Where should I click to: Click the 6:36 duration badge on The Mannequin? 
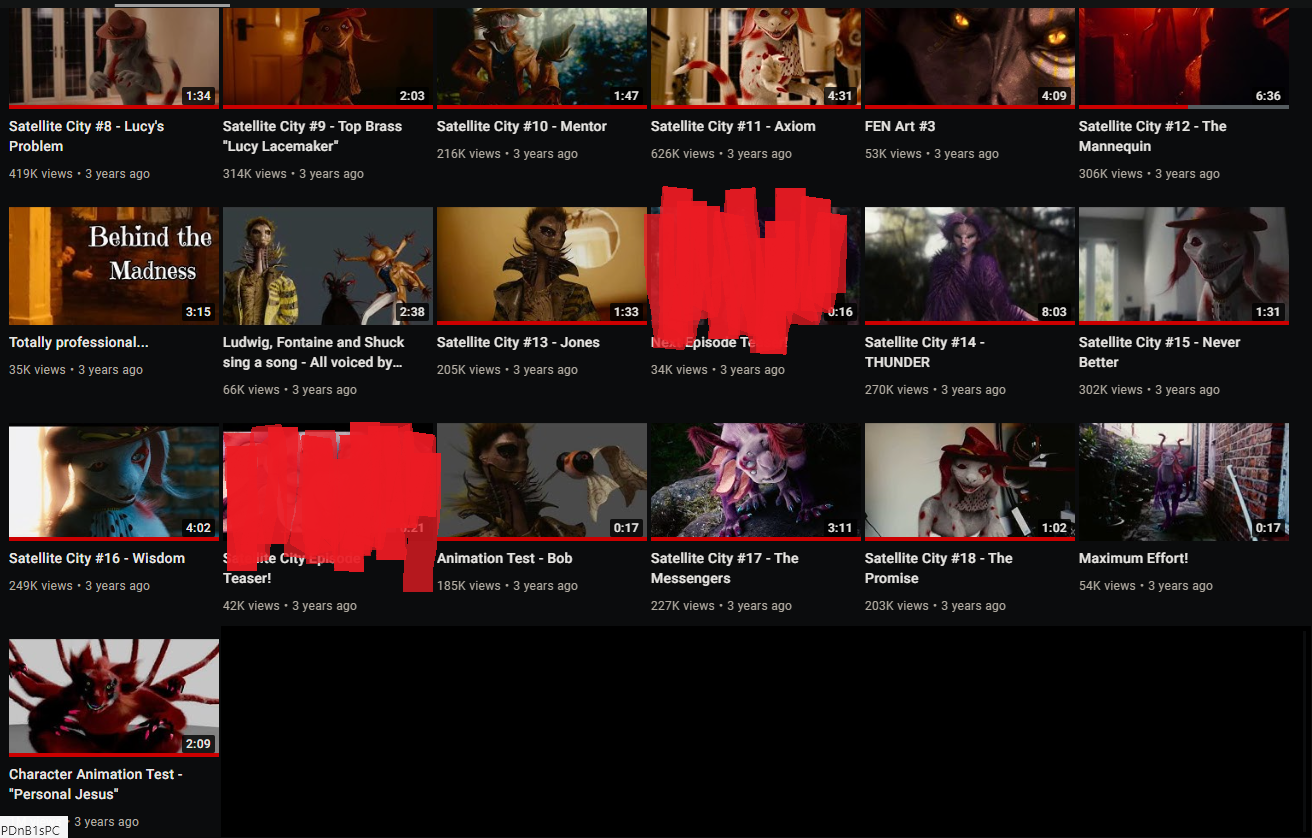coord(1268,96)
